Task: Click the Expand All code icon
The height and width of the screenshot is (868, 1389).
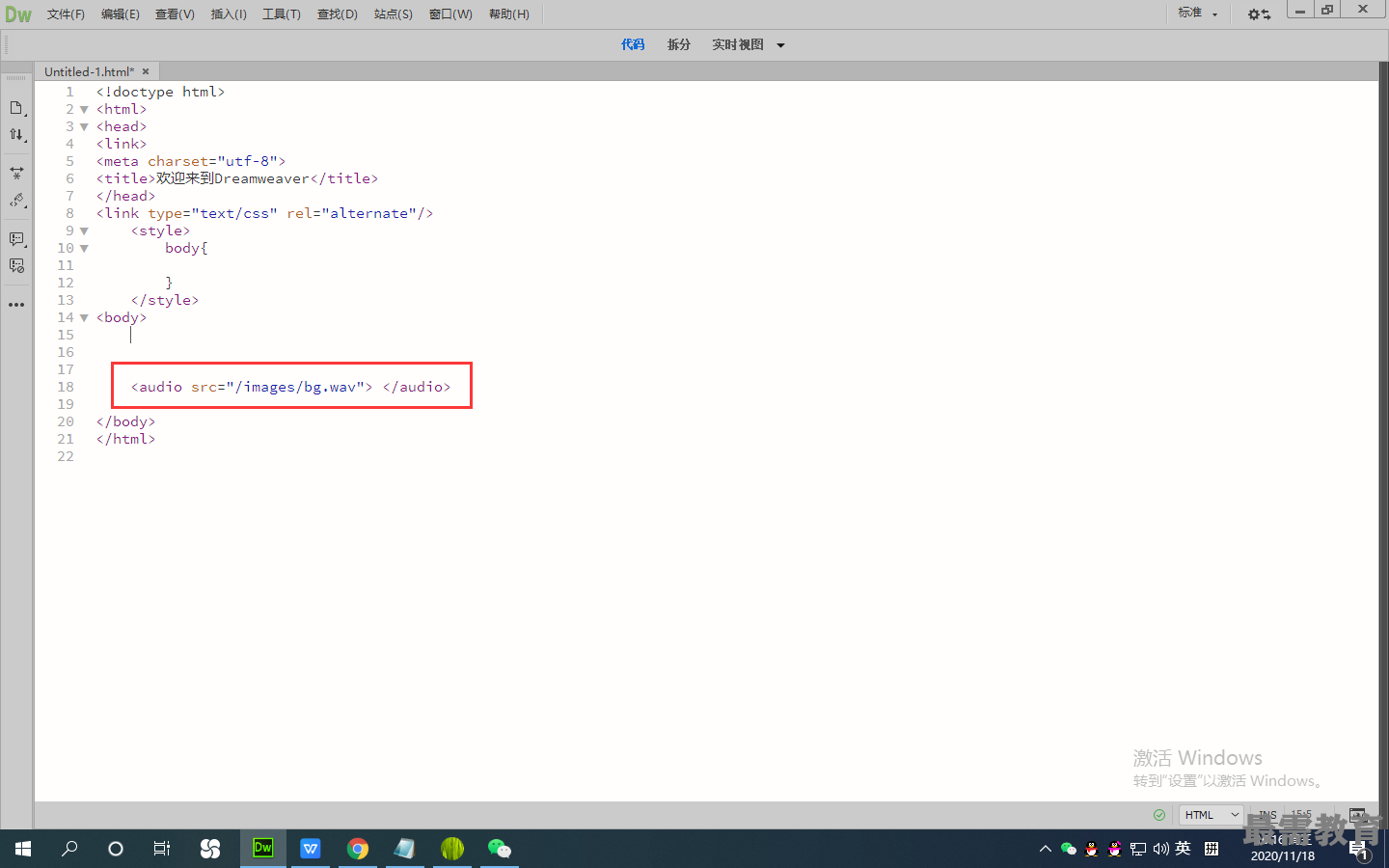Action: [16, 174]
